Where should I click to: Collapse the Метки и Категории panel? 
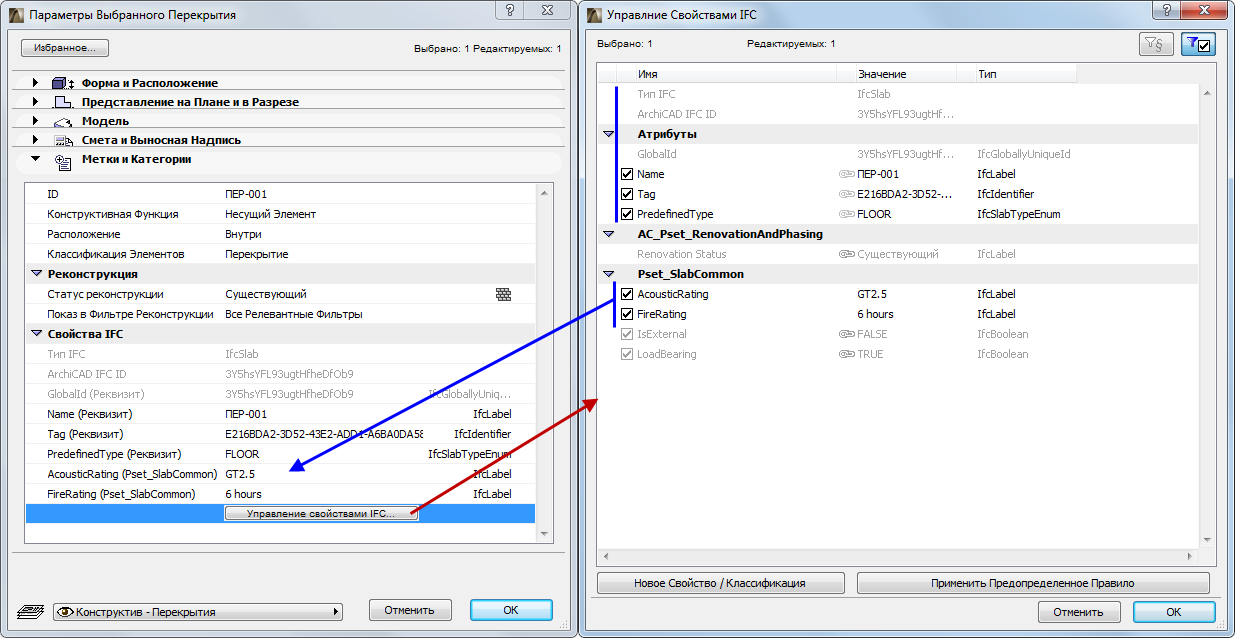(x=35, y=159)
